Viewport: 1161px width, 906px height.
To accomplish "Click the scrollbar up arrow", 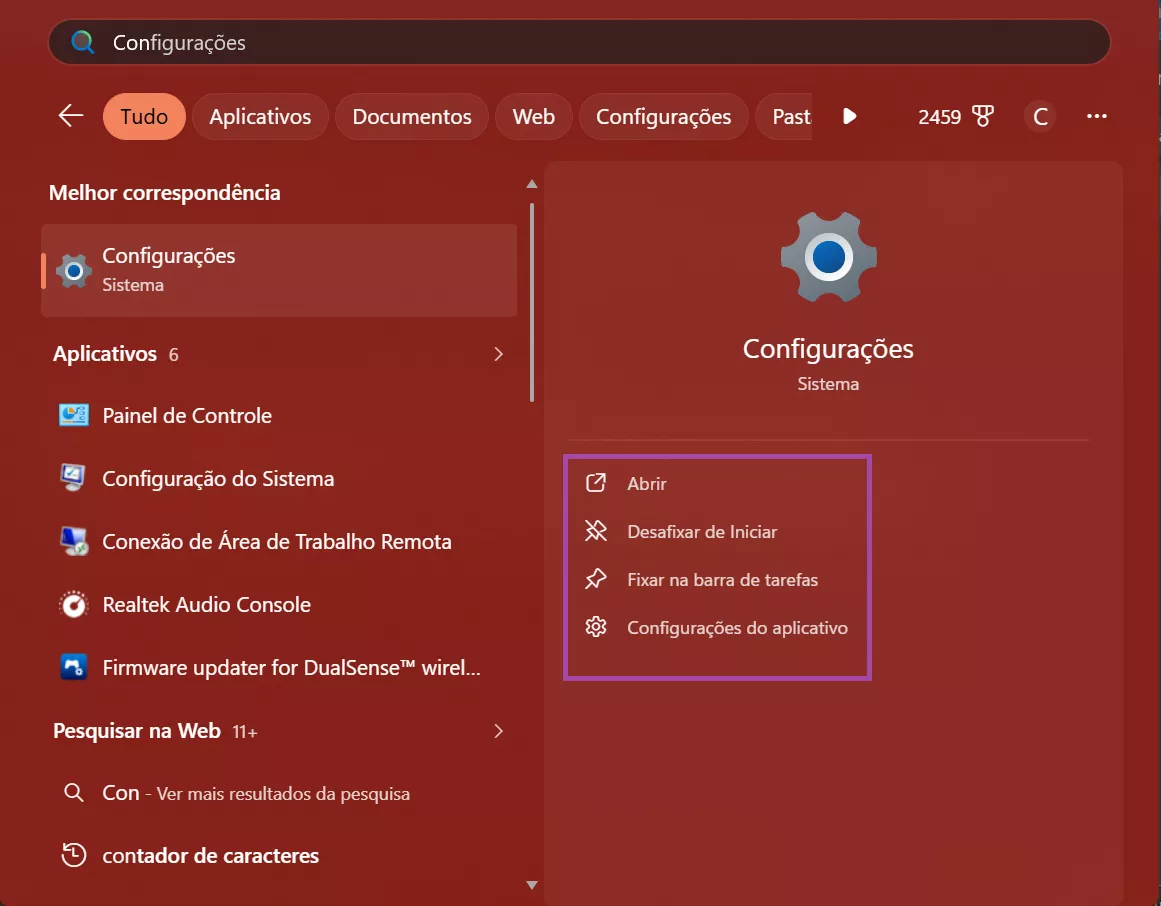I will pos(532,183).
